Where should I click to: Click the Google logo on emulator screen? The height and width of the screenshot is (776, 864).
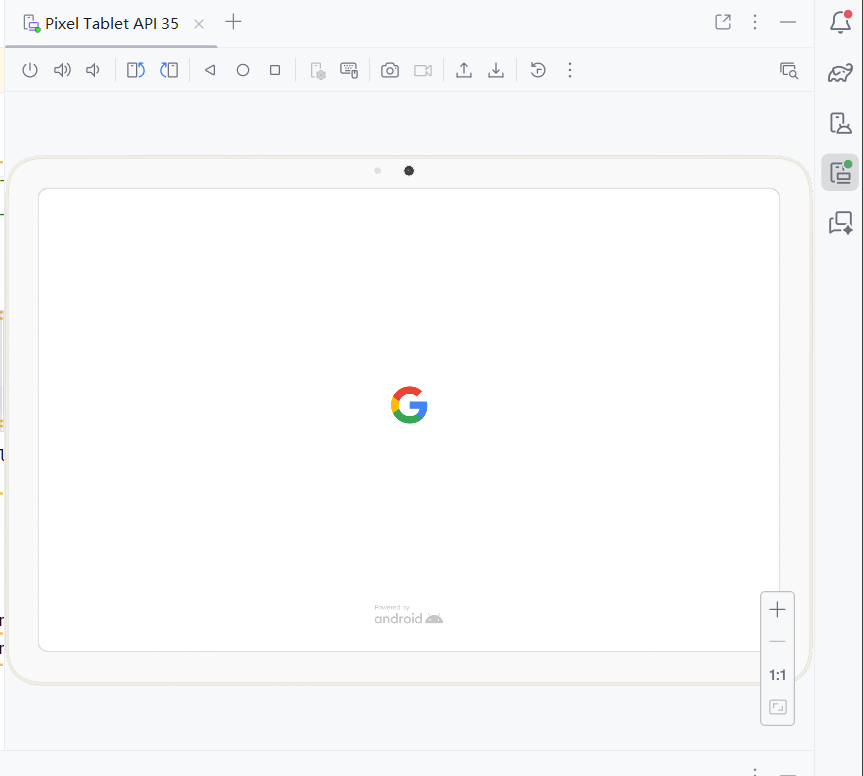point(409,405)
